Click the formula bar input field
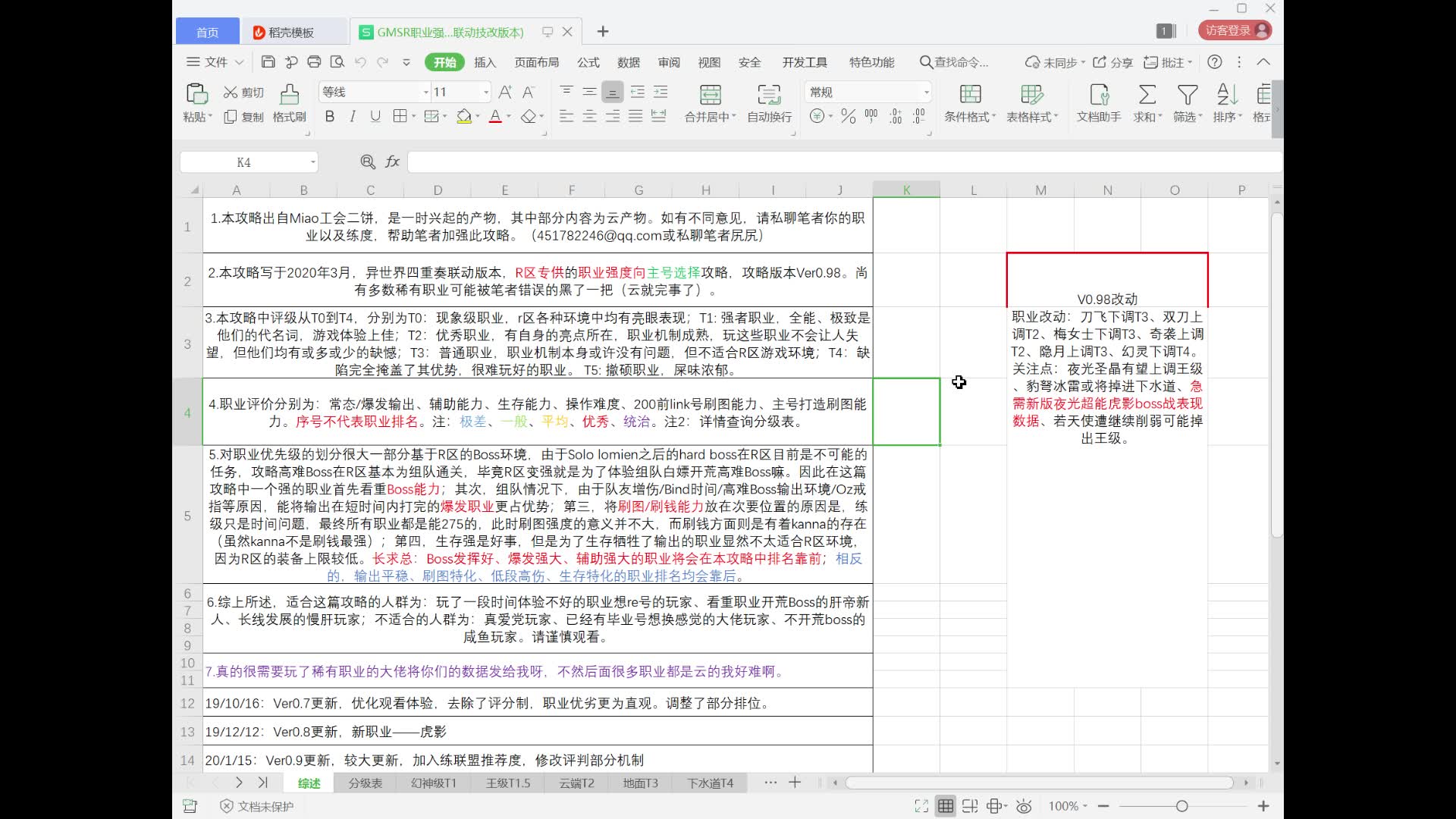This screenshot has width=1456, height=819. point(834,162)
